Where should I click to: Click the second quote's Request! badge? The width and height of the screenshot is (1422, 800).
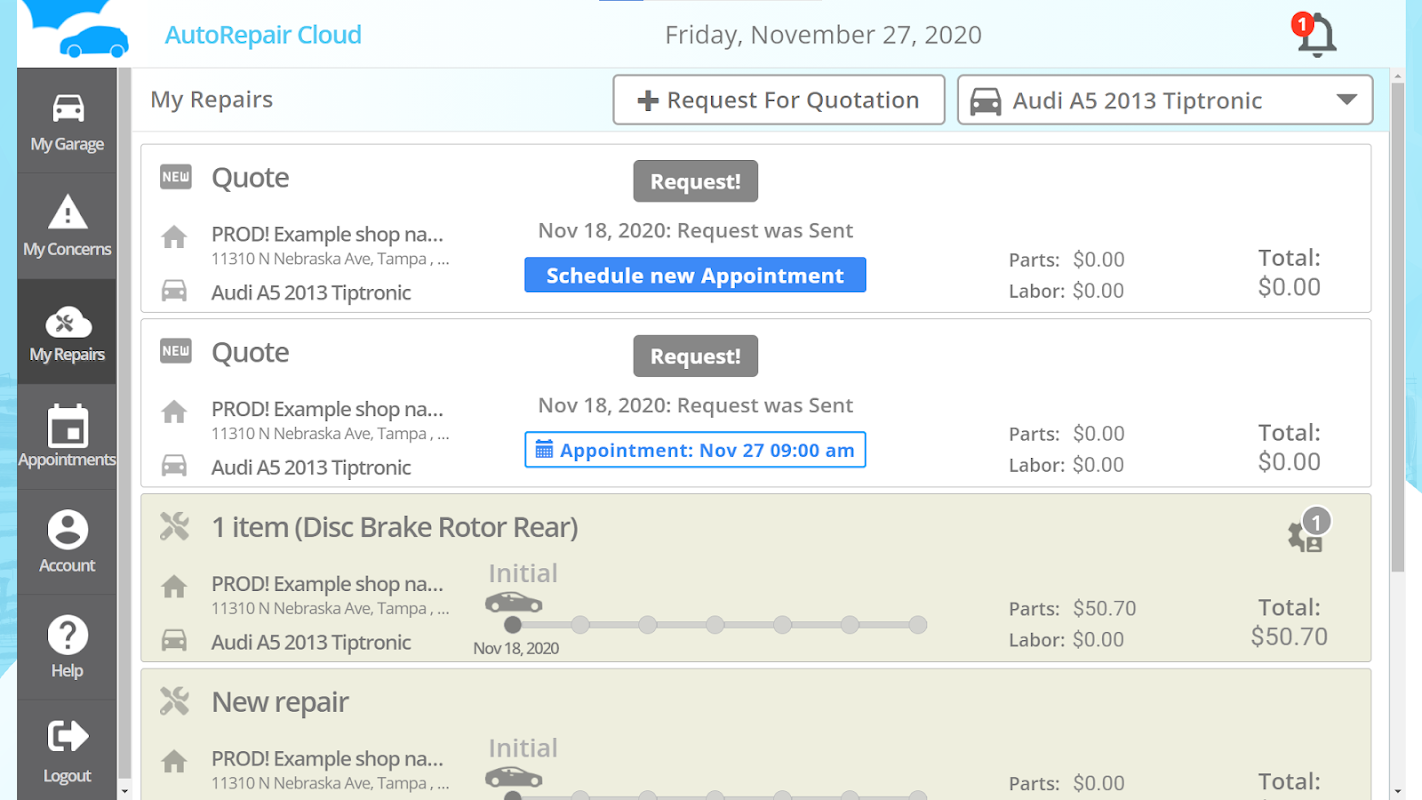click(695, 356)
